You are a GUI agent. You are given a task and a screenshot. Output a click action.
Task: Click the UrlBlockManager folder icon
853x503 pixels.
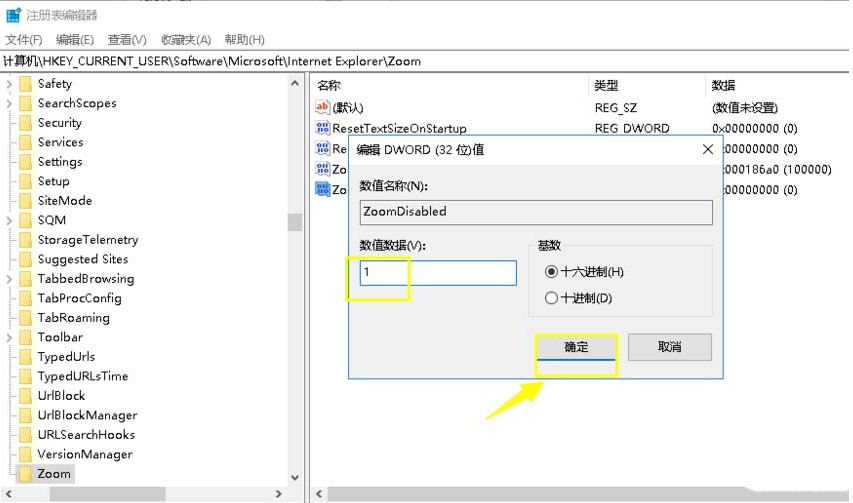25,415
